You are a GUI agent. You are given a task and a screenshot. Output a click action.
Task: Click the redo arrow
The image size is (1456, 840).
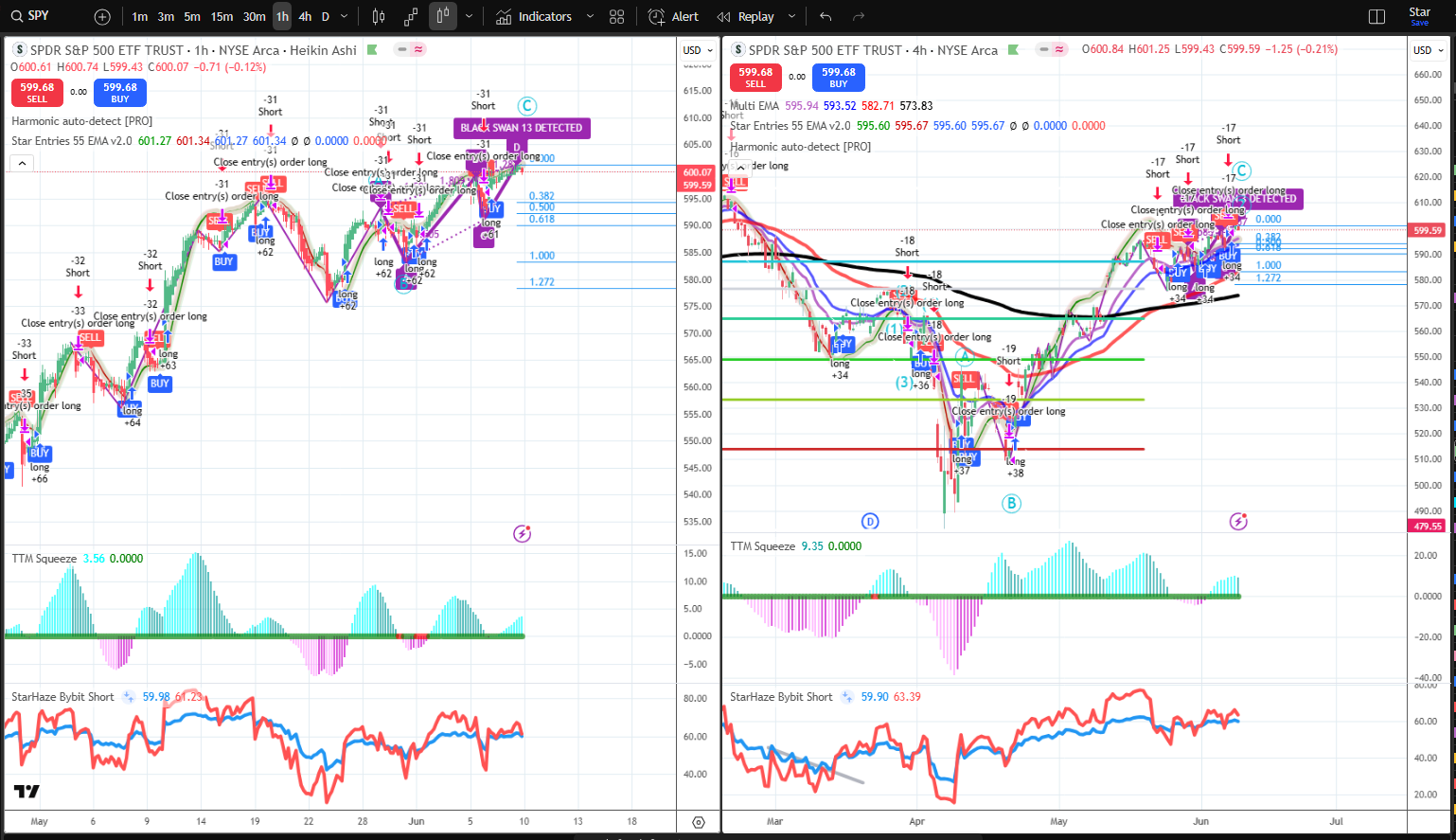pos(859,17)
